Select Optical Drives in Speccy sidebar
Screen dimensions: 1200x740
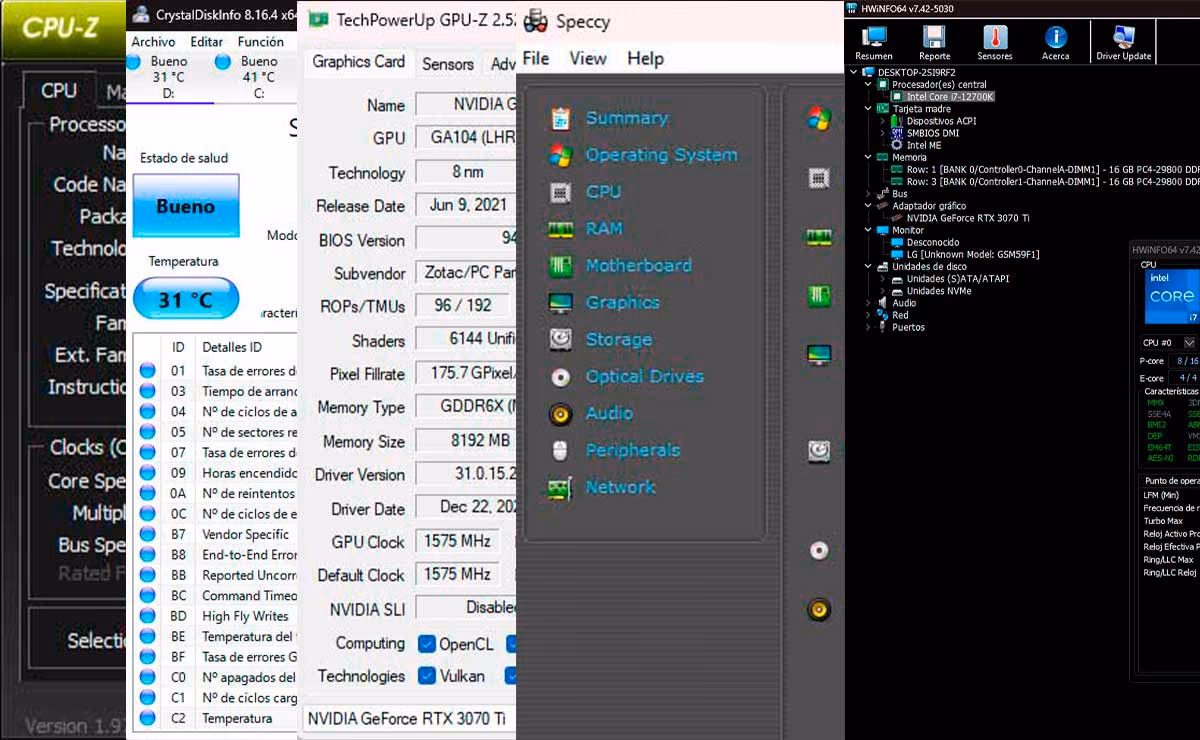tap(644, 377)
